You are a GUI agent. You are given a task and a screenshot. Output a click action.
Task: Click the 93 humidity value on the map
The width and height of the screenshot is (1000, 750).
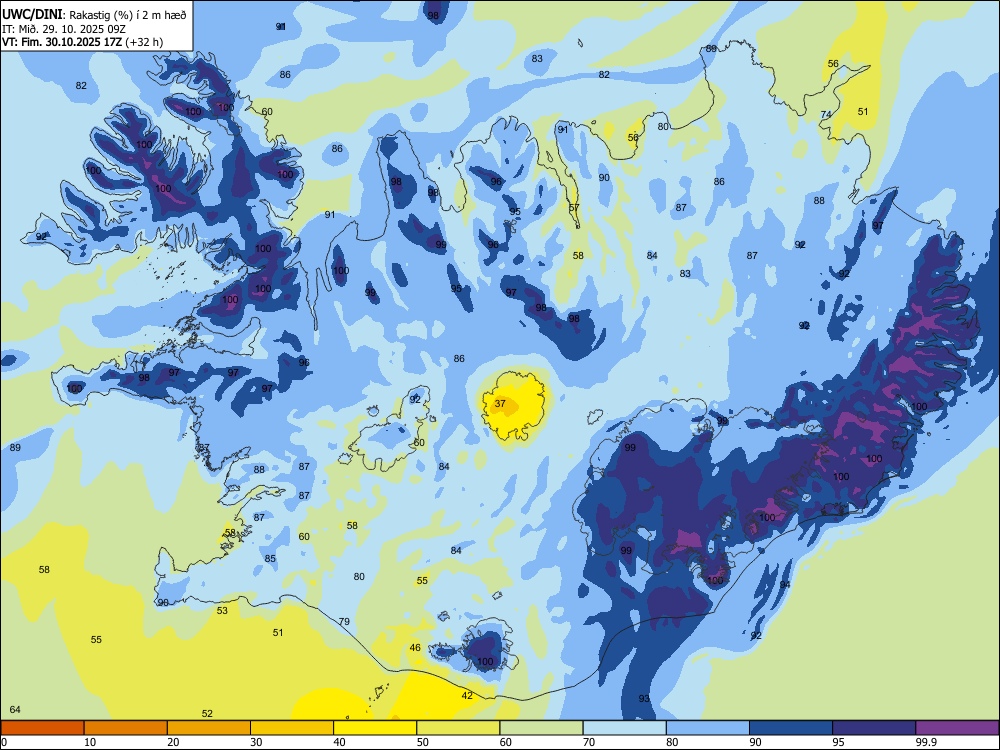click(x=644, y=698)
